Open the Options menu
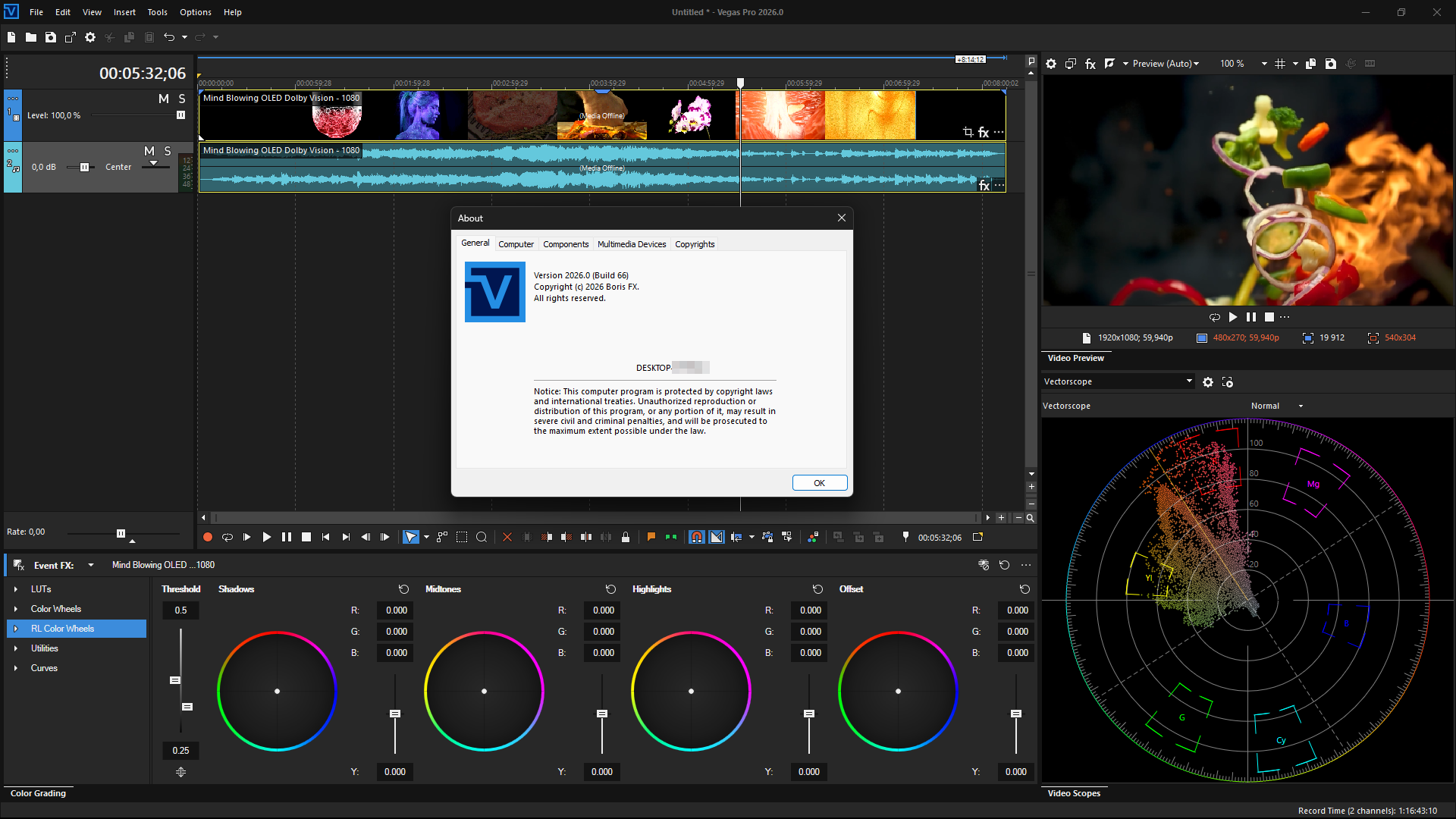 tap(196, 12)
